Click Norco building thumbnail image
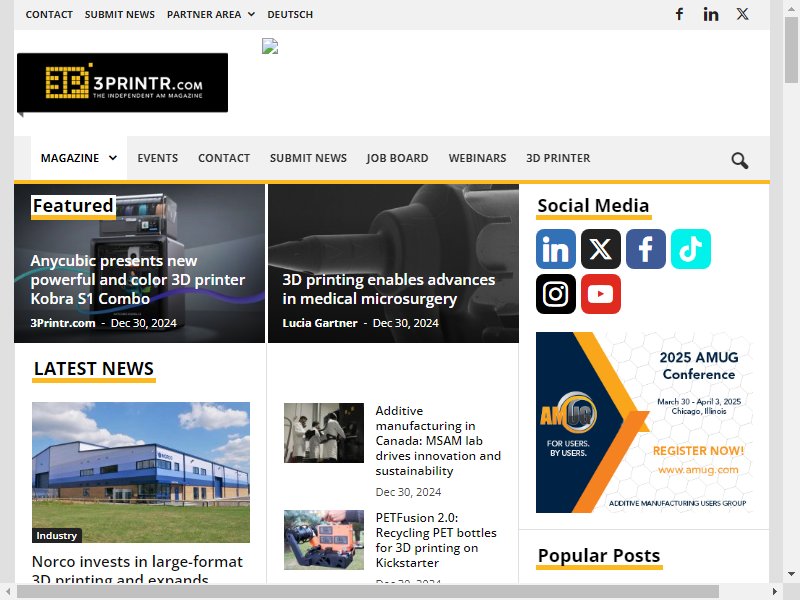This screenshot has height=600, width=800. 141,472
